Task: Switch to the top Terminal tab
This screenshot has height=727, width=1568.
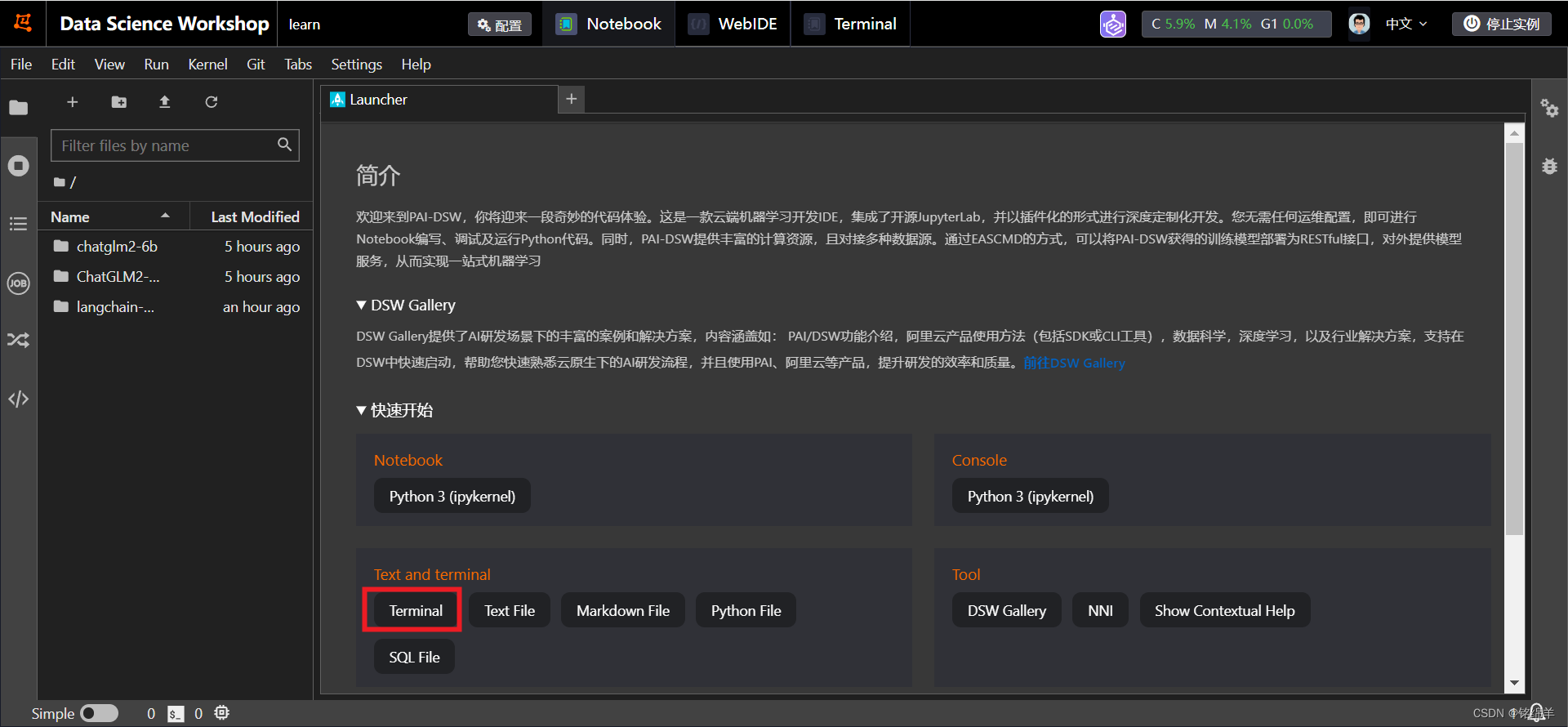Action: [850, 24]
